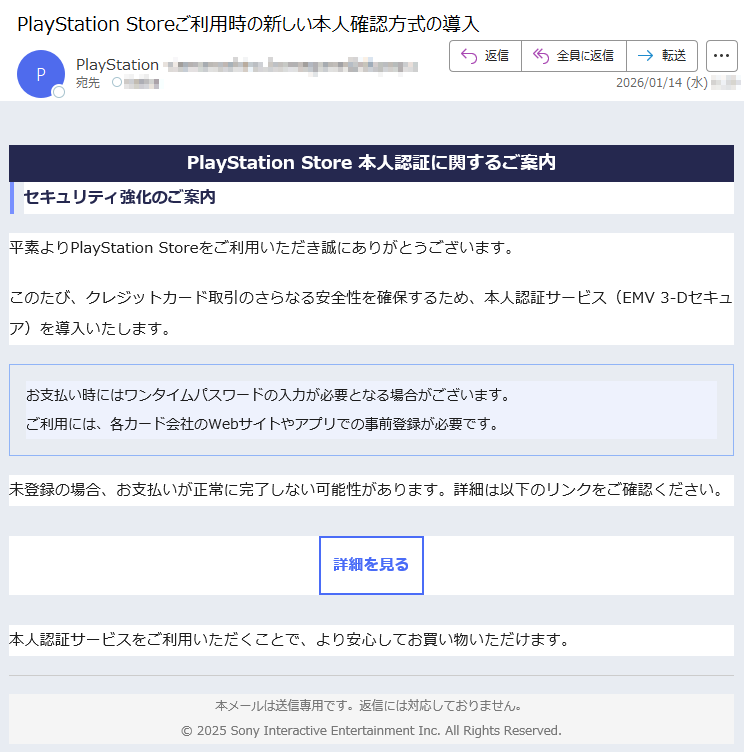Click the received date 2026/01/14
The width and height of the screenshot is (749, 752).
[649, 83]
